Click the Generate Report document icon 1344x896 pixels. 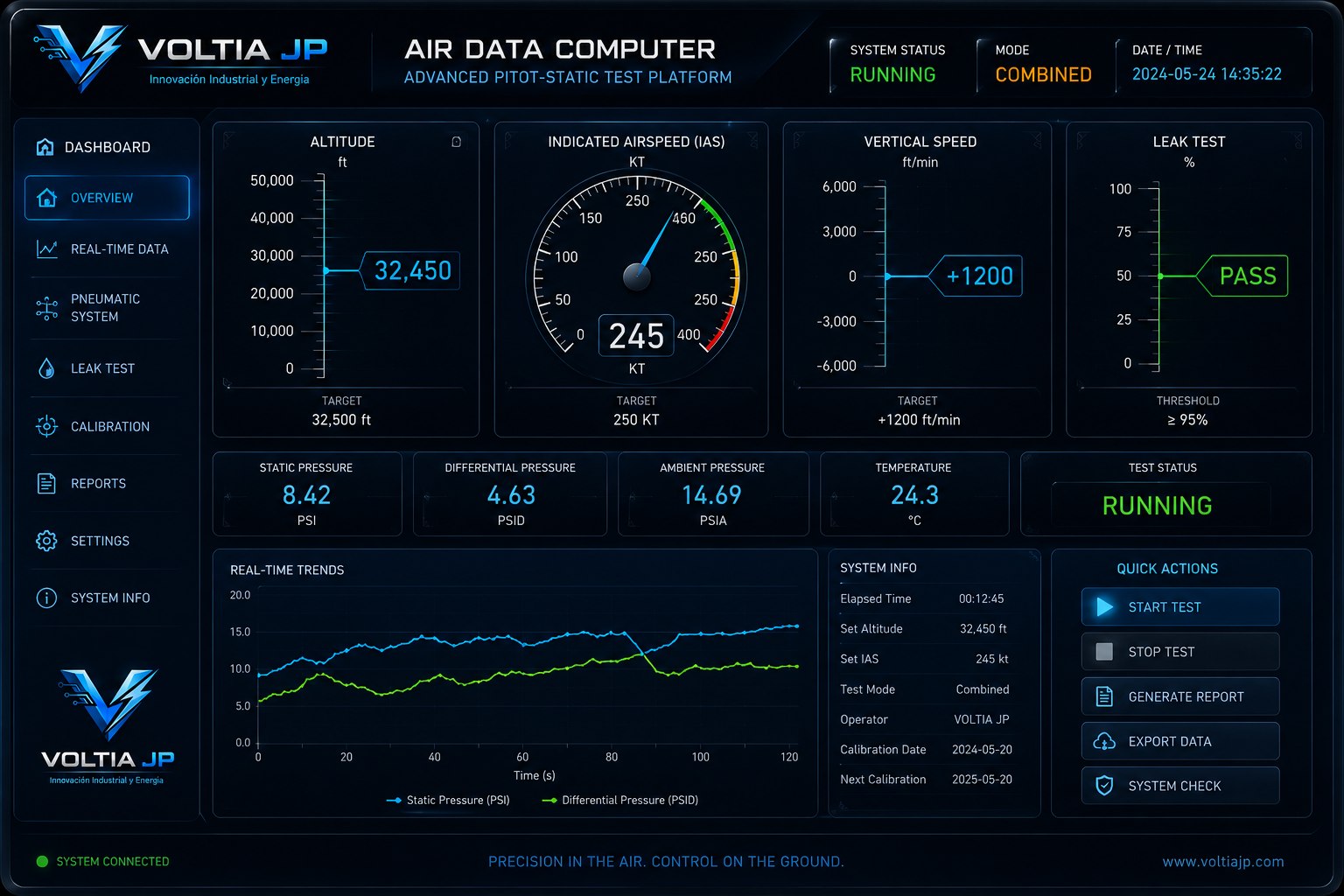point(1104,696)
